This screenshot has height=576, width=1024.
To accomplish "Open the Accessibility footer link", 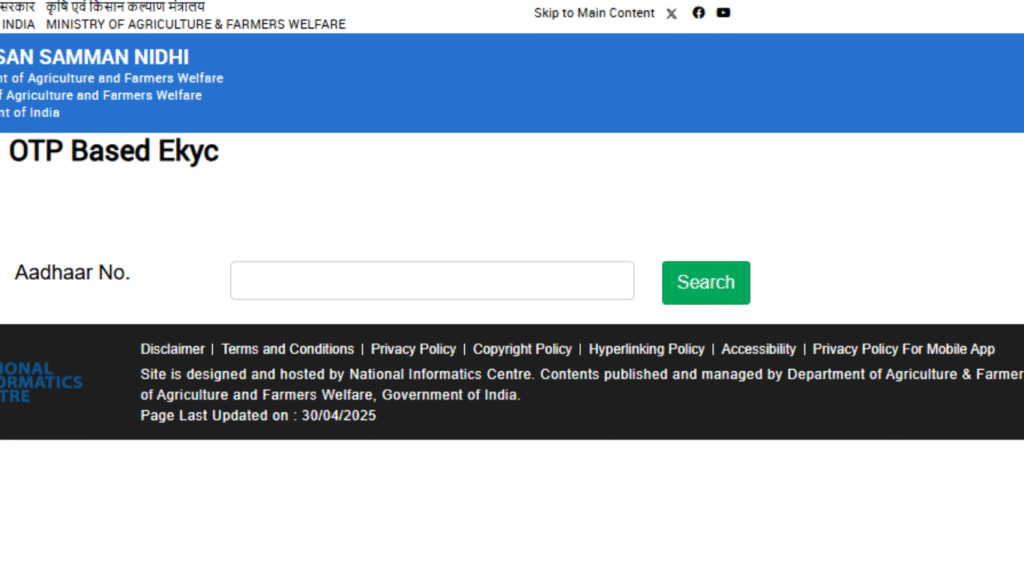I will (x=758, y=349).
